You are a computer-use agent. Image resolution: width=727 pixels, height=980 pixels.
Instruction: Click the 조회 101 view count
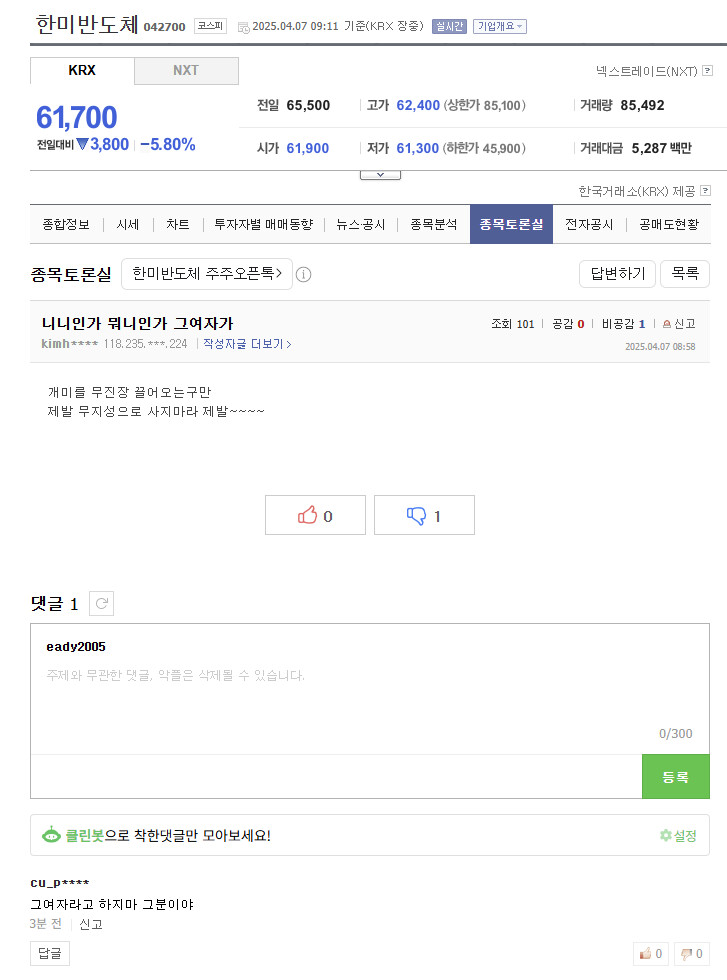513,324
